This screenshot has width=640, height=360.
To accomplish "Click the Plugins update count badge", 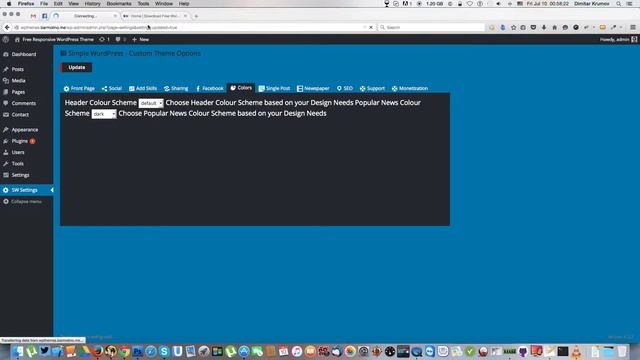I will tap(32, 141).
